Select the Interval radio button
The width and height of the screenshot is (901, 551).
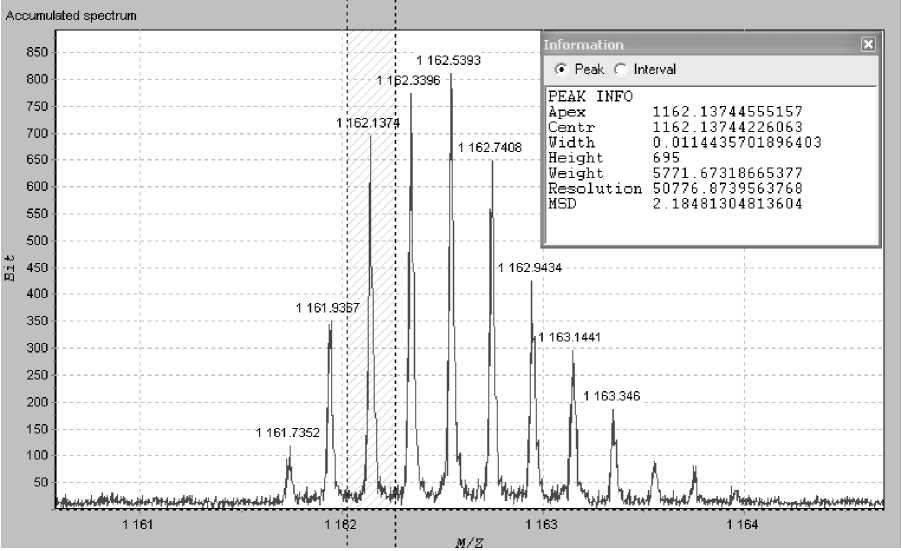[620, 69]
